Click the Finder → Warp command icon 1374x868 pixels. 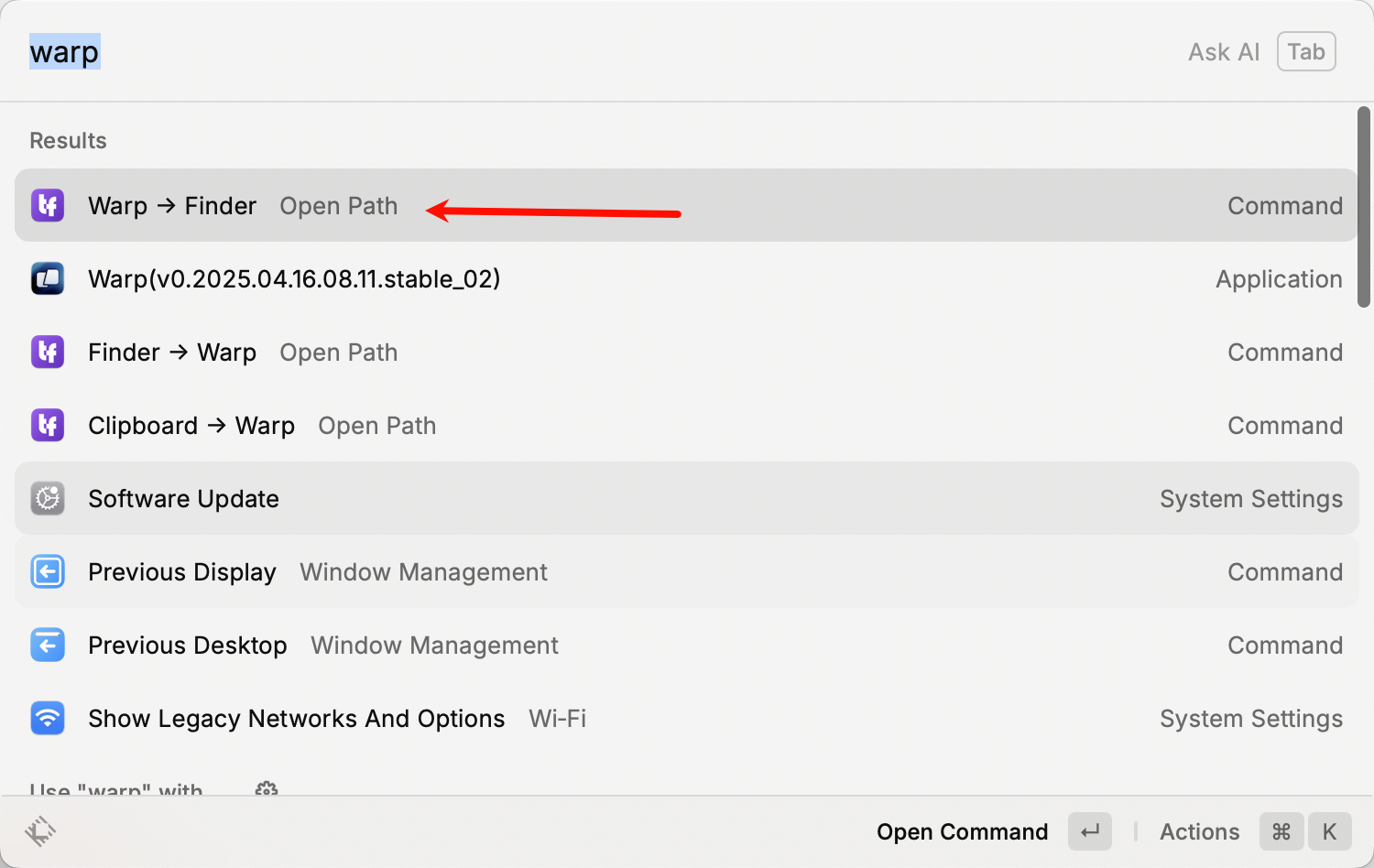click(48, 352)
